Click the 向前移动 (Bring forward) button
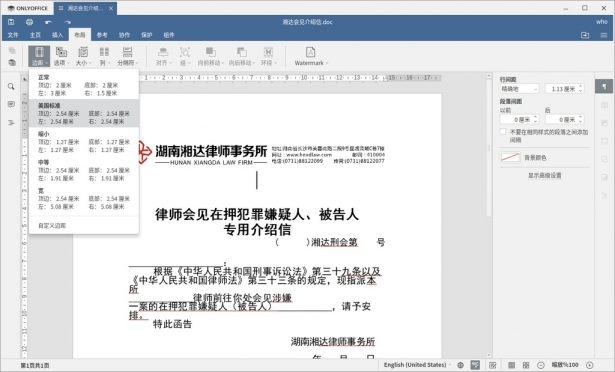The width and height of the screenshot is (615, 372). coord(211,56)
